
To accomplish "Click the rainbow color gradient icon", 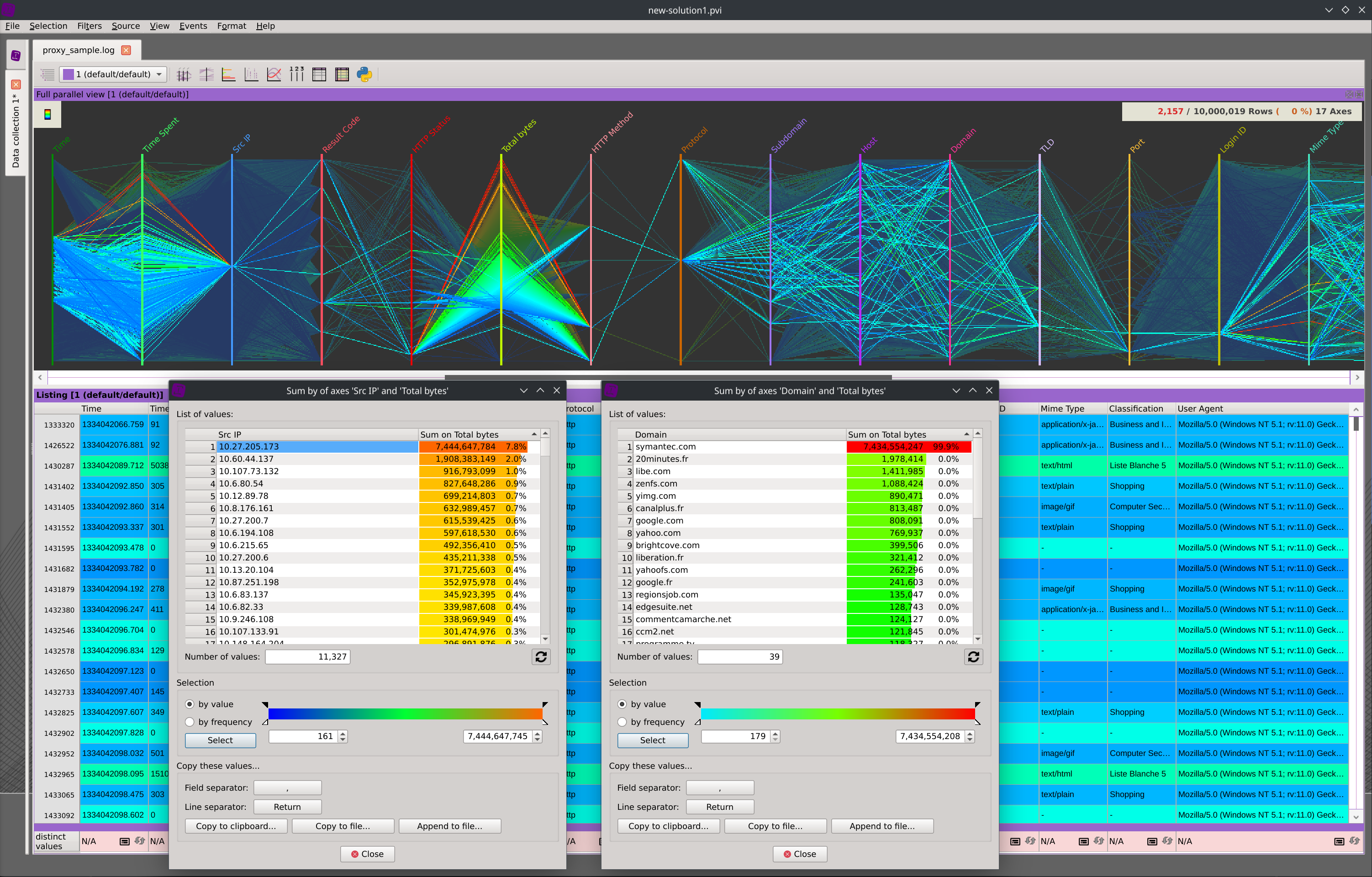I will [x=48, y=115].
